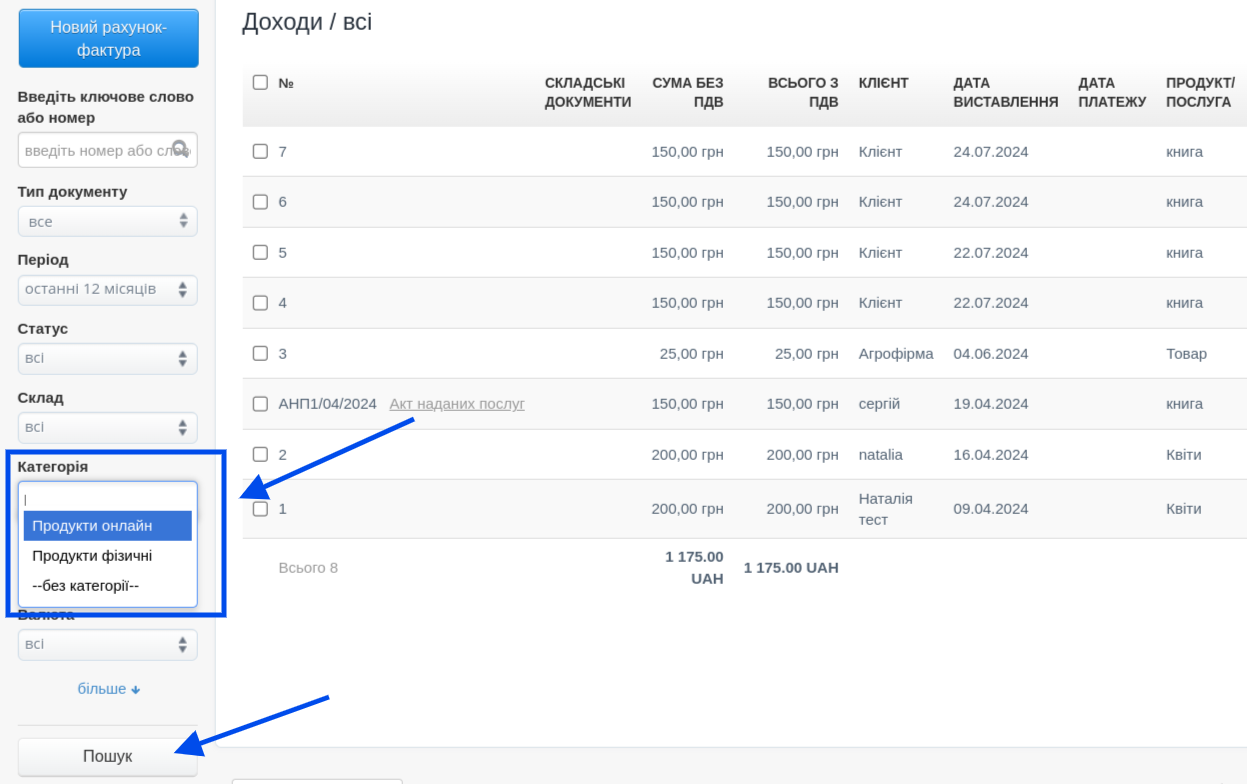
Task: Open the 'Тип документу' dropdown
Action: click(x=107, y=221)
